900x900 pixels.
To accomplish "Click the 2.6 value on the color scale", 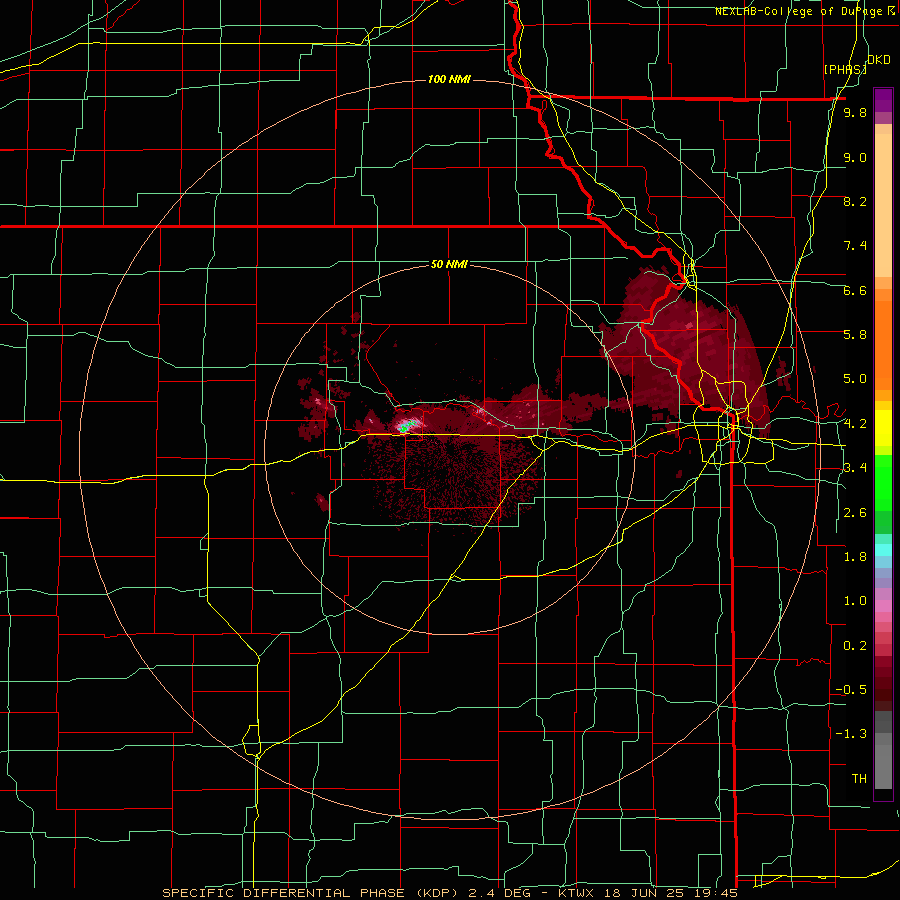I will pos(855,512).
